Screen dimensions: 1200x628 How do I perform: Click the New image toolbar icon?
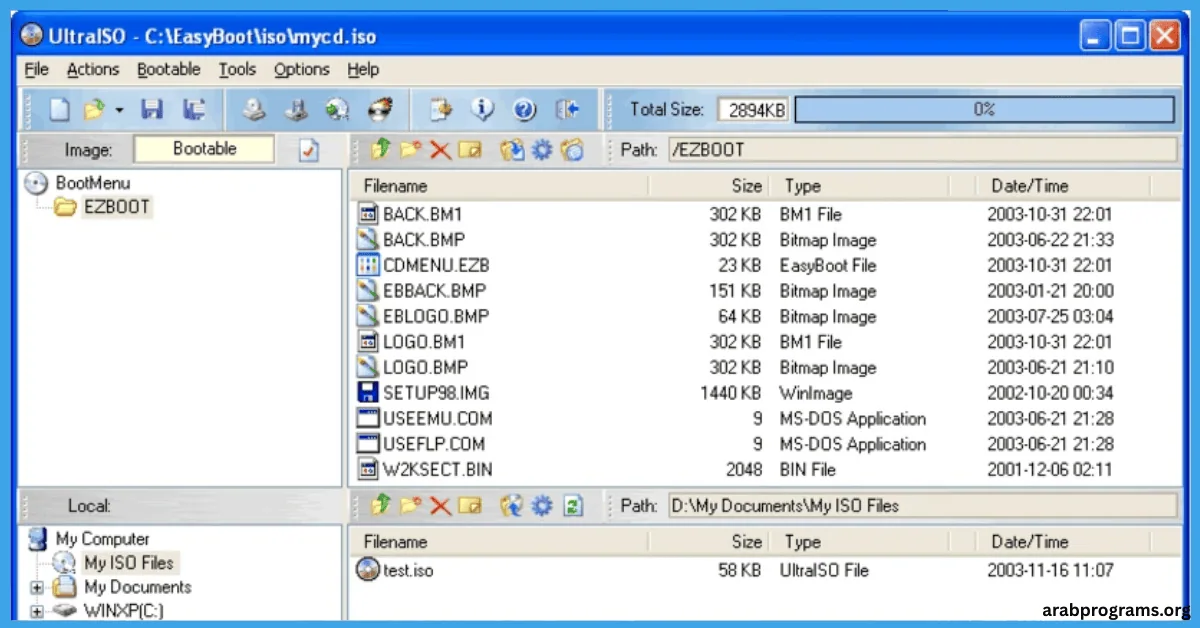[x=60, y=109]
